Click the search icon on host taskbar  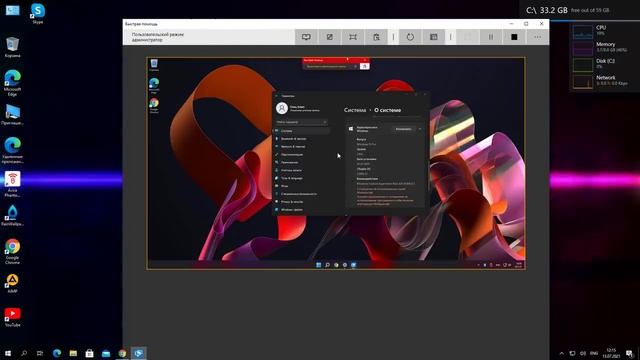[x=24, y=353]
